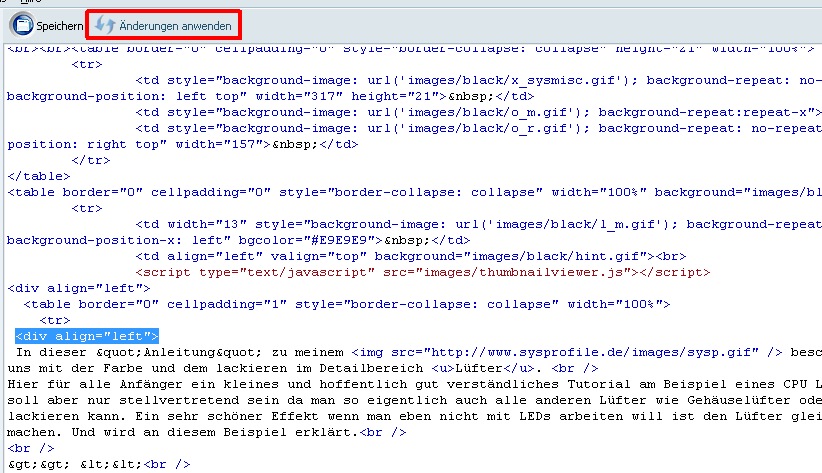Screen dimensions: 822x473
Task: Click the line starting 'lackieren kann. Ein sehr'
Action: point(414,417)
